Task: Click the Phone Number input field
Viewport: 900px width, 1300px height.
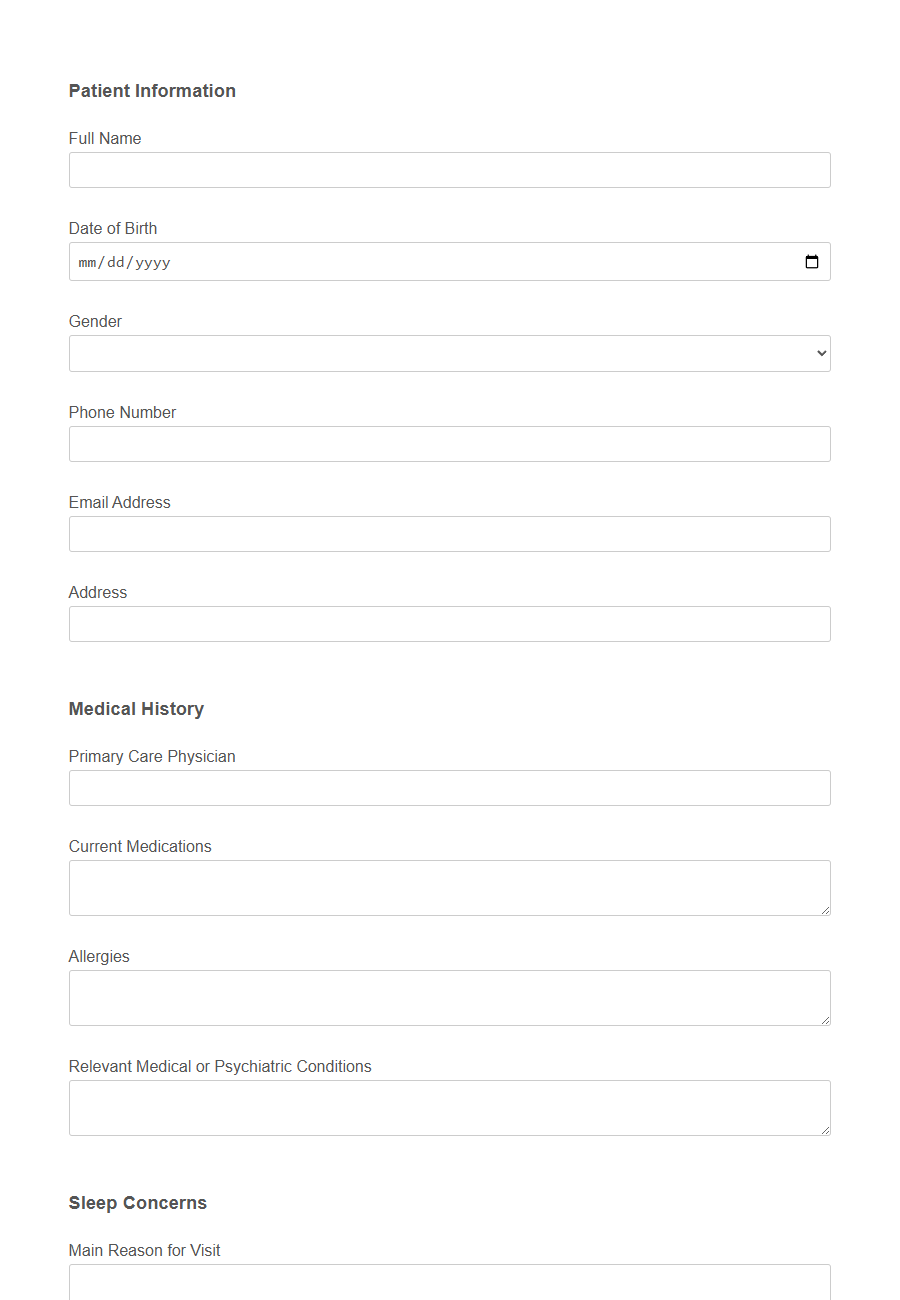Action: (x=449, y=443)
